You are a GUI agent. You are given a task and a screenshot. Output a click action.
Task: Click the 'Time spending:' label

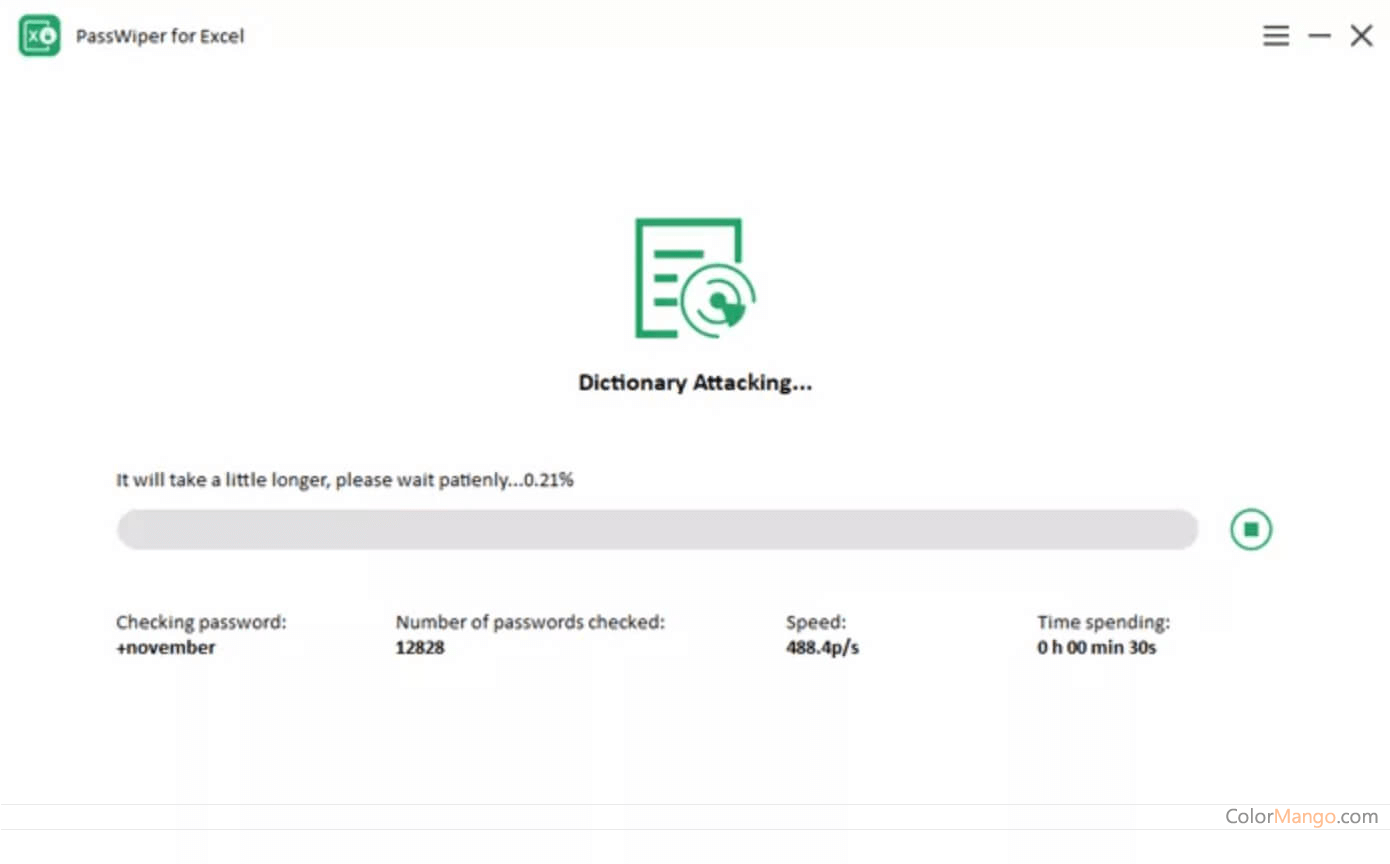pyautogui.click(x=1103, y=622)
